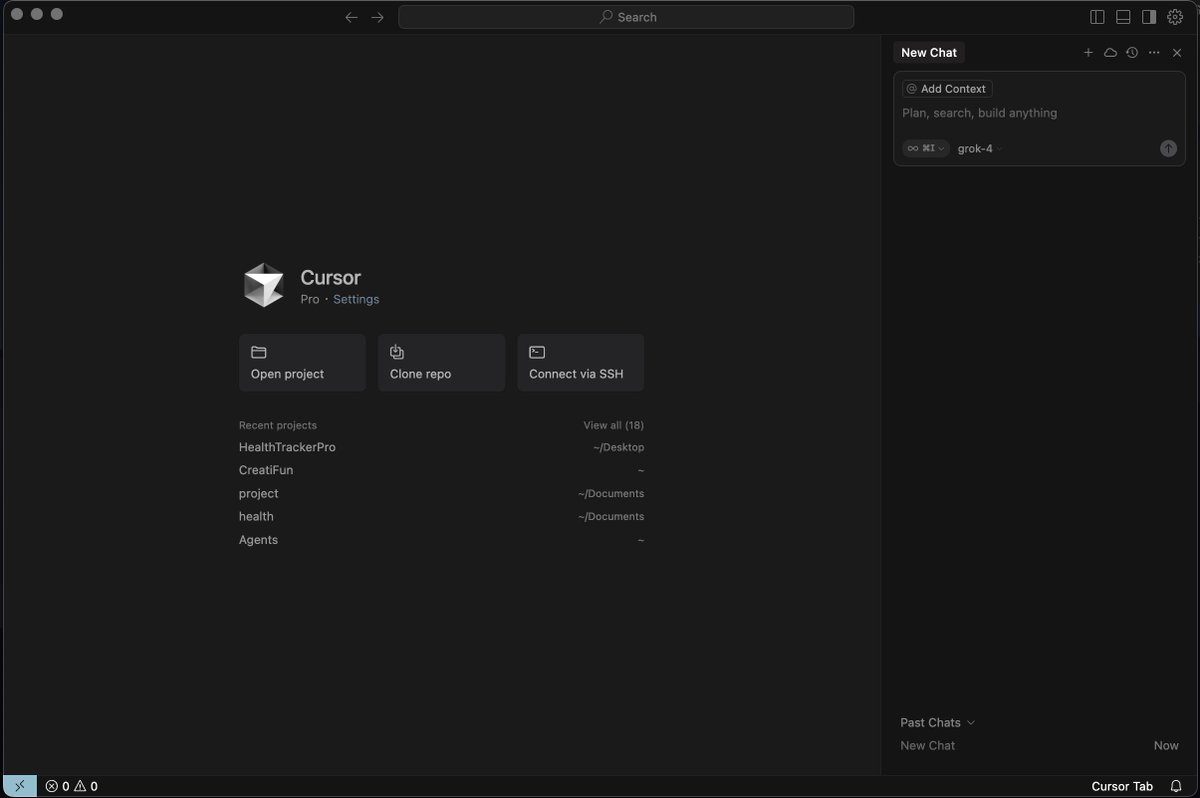Go back with the left arrow
The width and height of the screenshot is (1200, 798).
(351, 17)
